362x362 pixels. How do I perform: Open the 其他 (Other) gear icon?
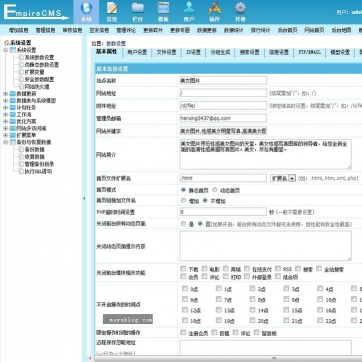[x=240, y=8]
